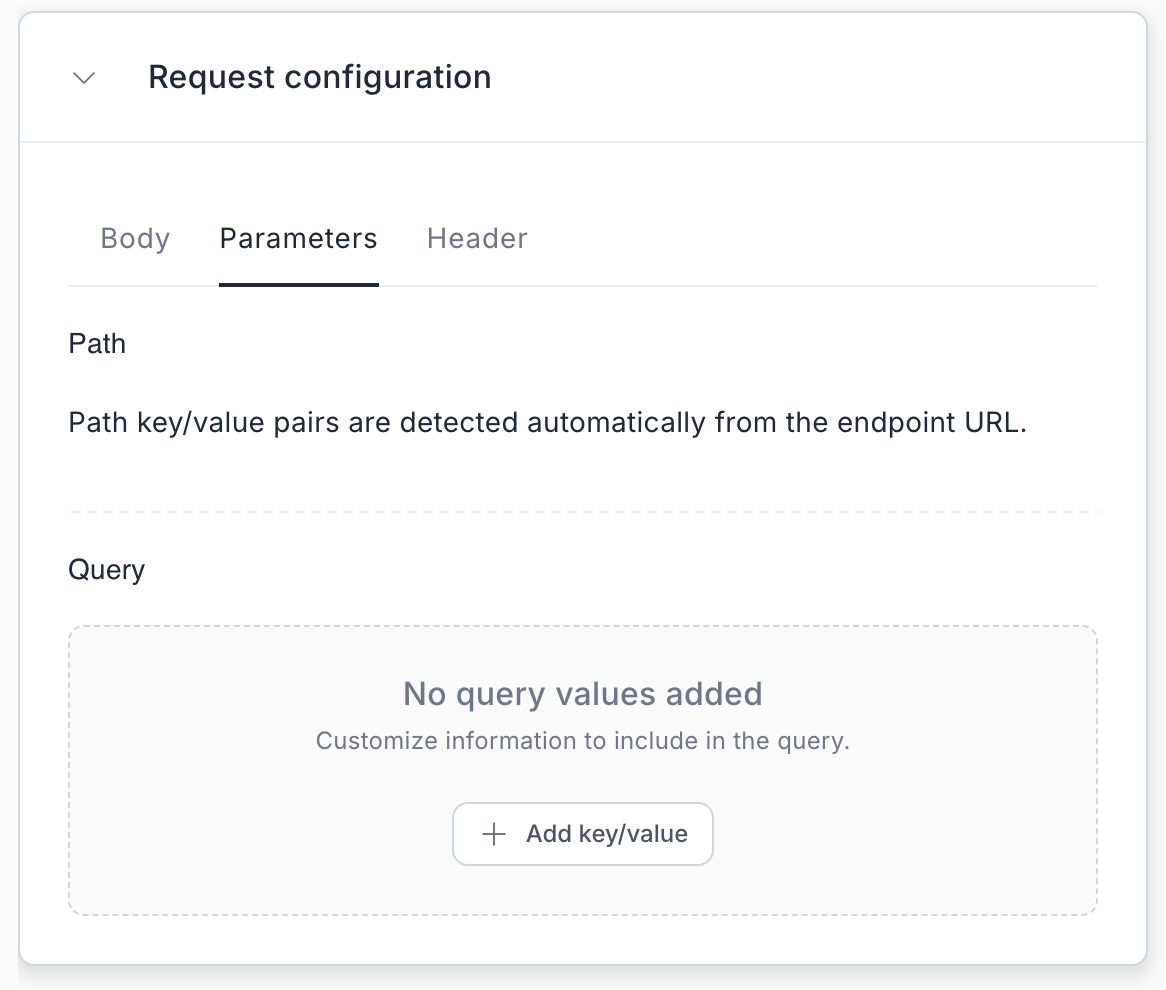Click the Query section label
The image size is (1166, 990).
pos(106,570)
